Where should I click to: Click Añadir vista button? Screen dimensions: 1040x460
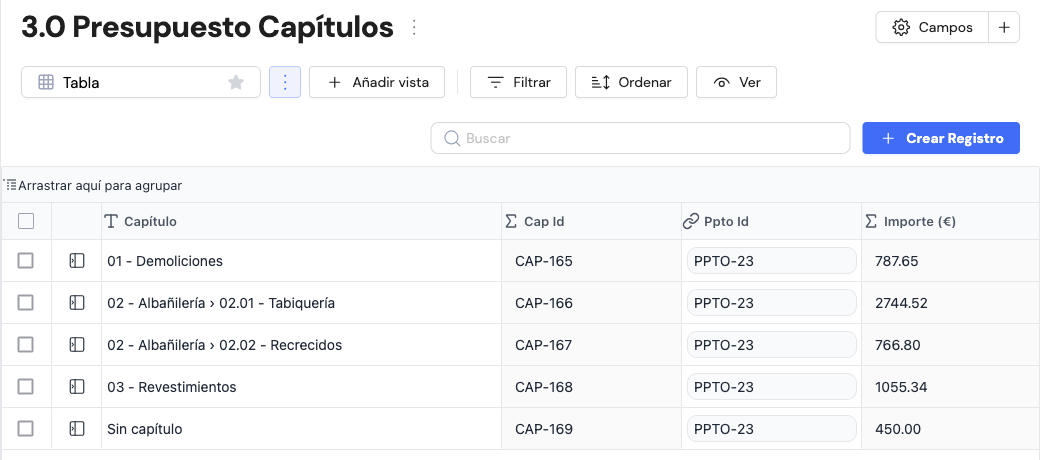click(x=377, y=82)
